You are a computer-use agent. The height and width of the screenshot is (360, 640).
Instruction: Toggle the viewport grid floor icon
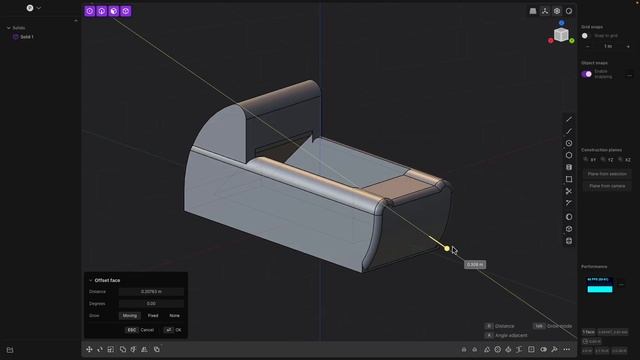coord(533,11)
